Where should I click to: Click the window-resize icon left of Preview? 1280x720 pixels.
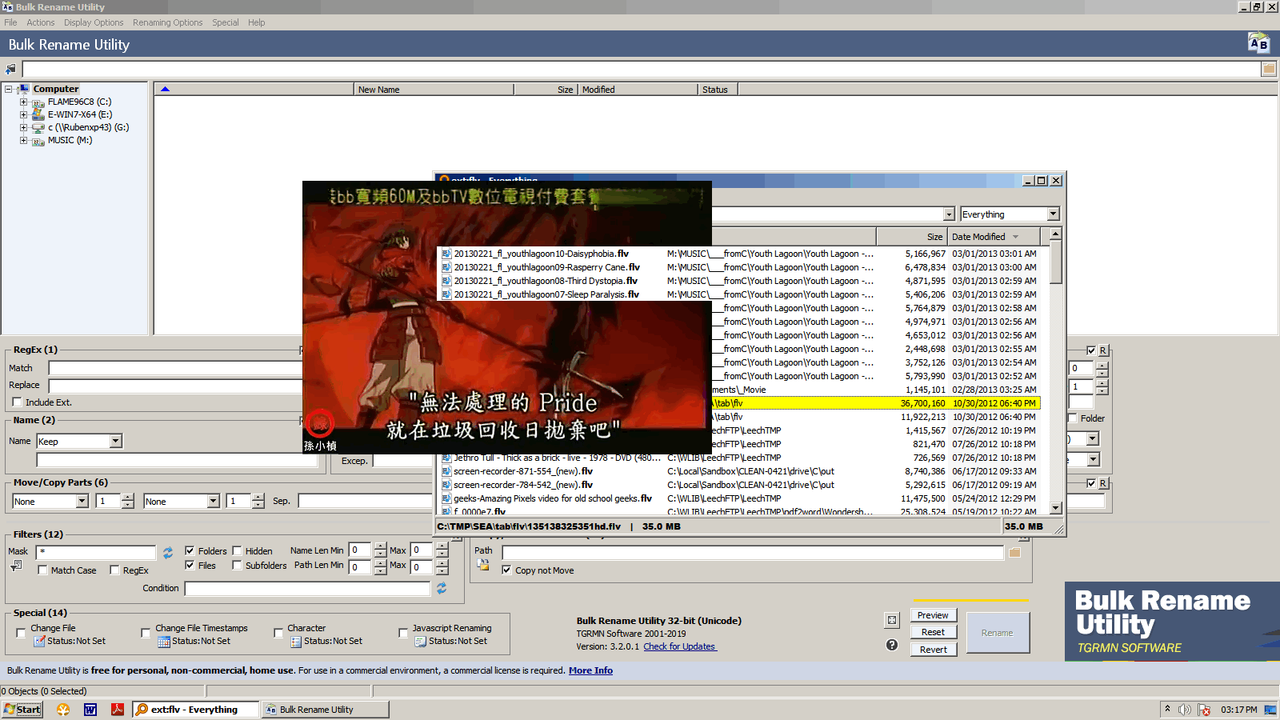[x=892, y=620]
